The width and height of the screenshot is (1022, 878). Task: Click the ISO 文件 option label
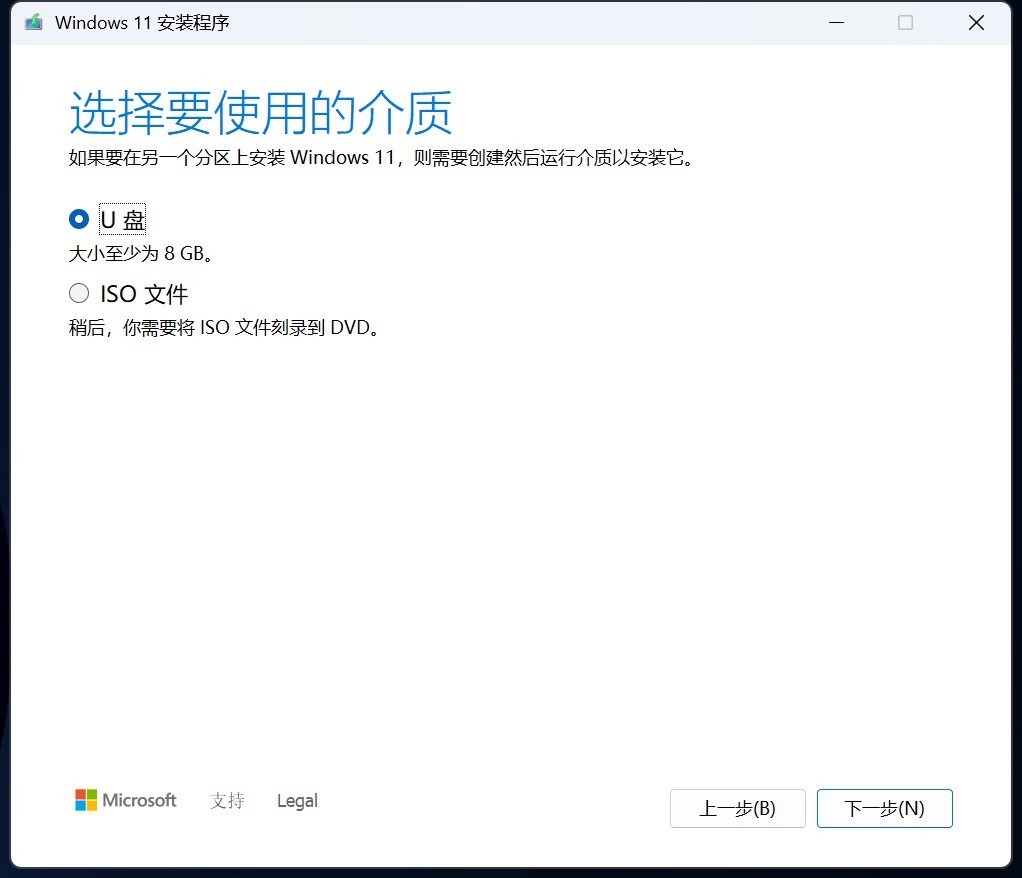coord(145,293)
